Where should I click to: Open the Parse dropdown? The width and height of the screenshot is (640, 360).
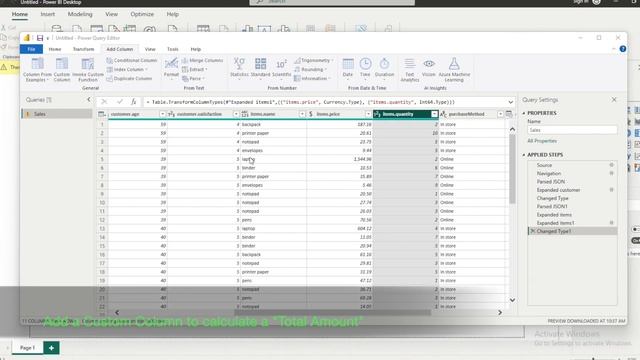coord(193,78)
